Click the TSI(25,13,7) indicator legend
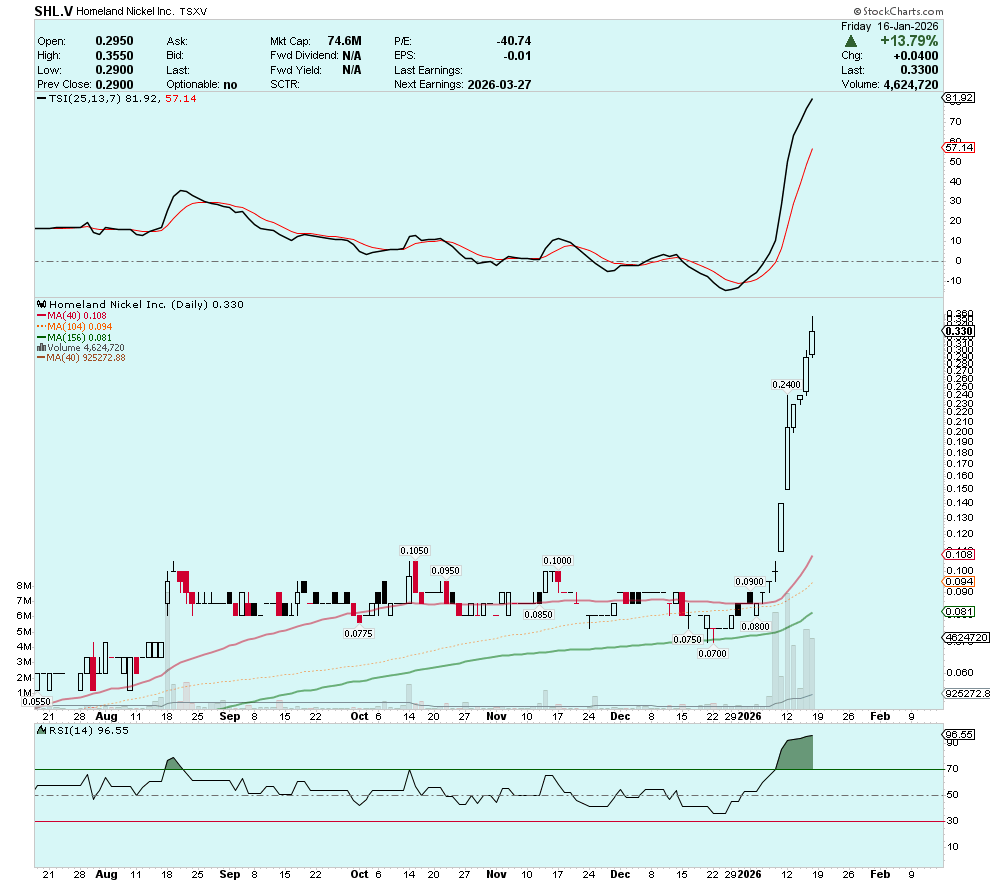This screenshot has width=990, height=883. (x=116, y=99)
